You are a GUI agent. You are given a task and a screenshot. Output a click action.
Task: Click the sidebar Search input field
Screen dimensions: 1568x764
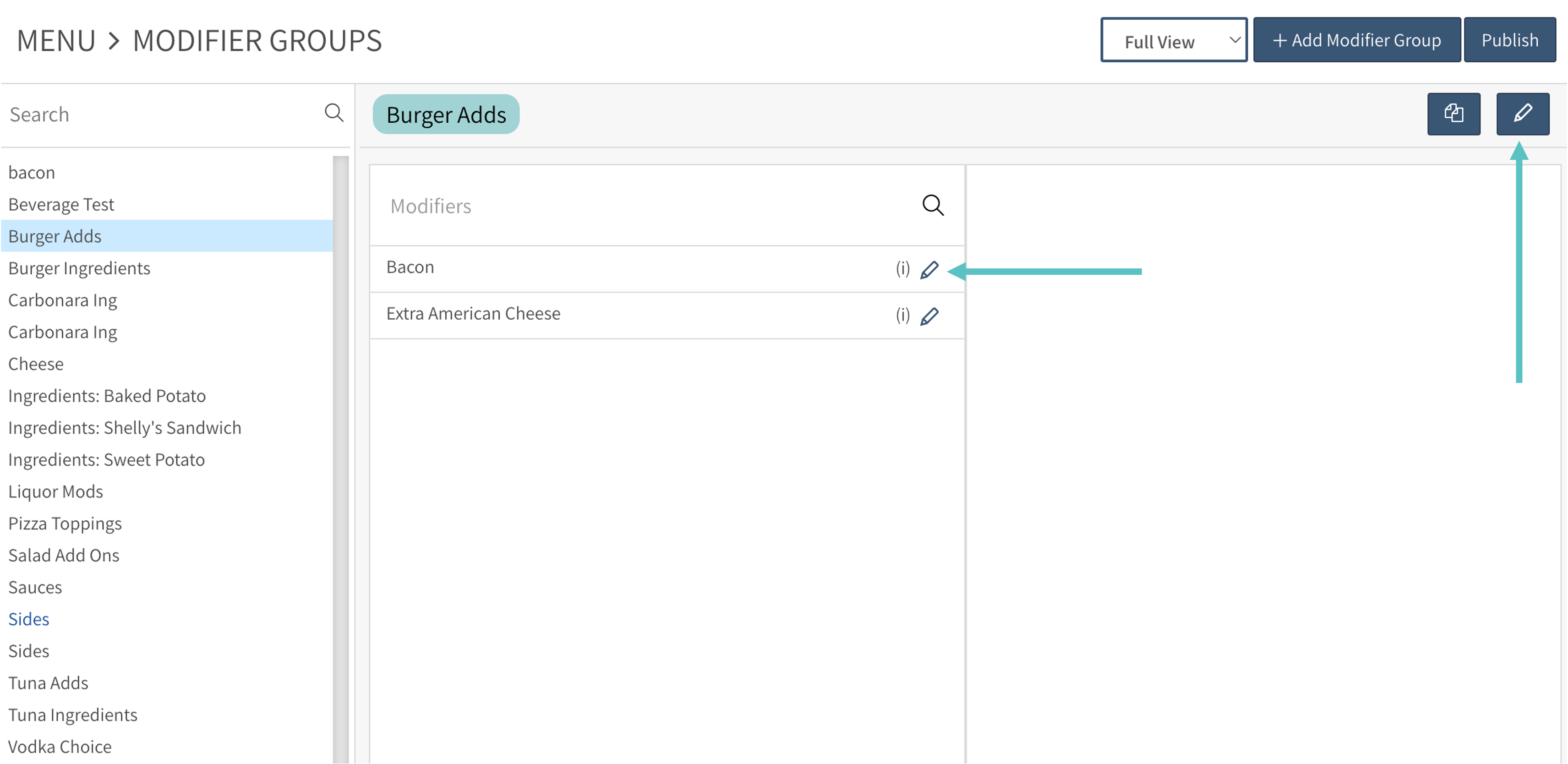(x=158, y=115)
